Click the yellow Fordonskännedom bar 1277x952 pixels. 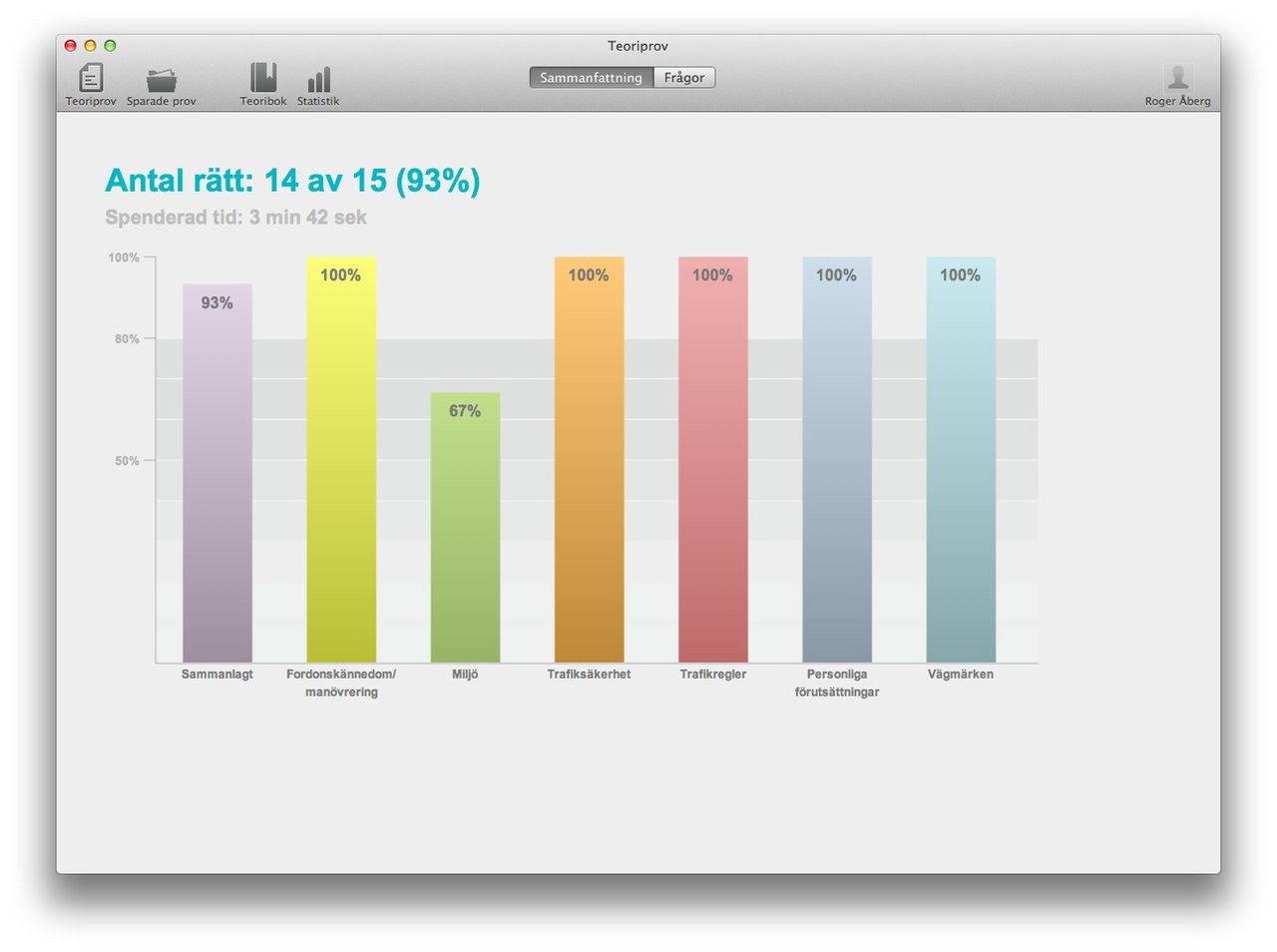pos(341,459)
